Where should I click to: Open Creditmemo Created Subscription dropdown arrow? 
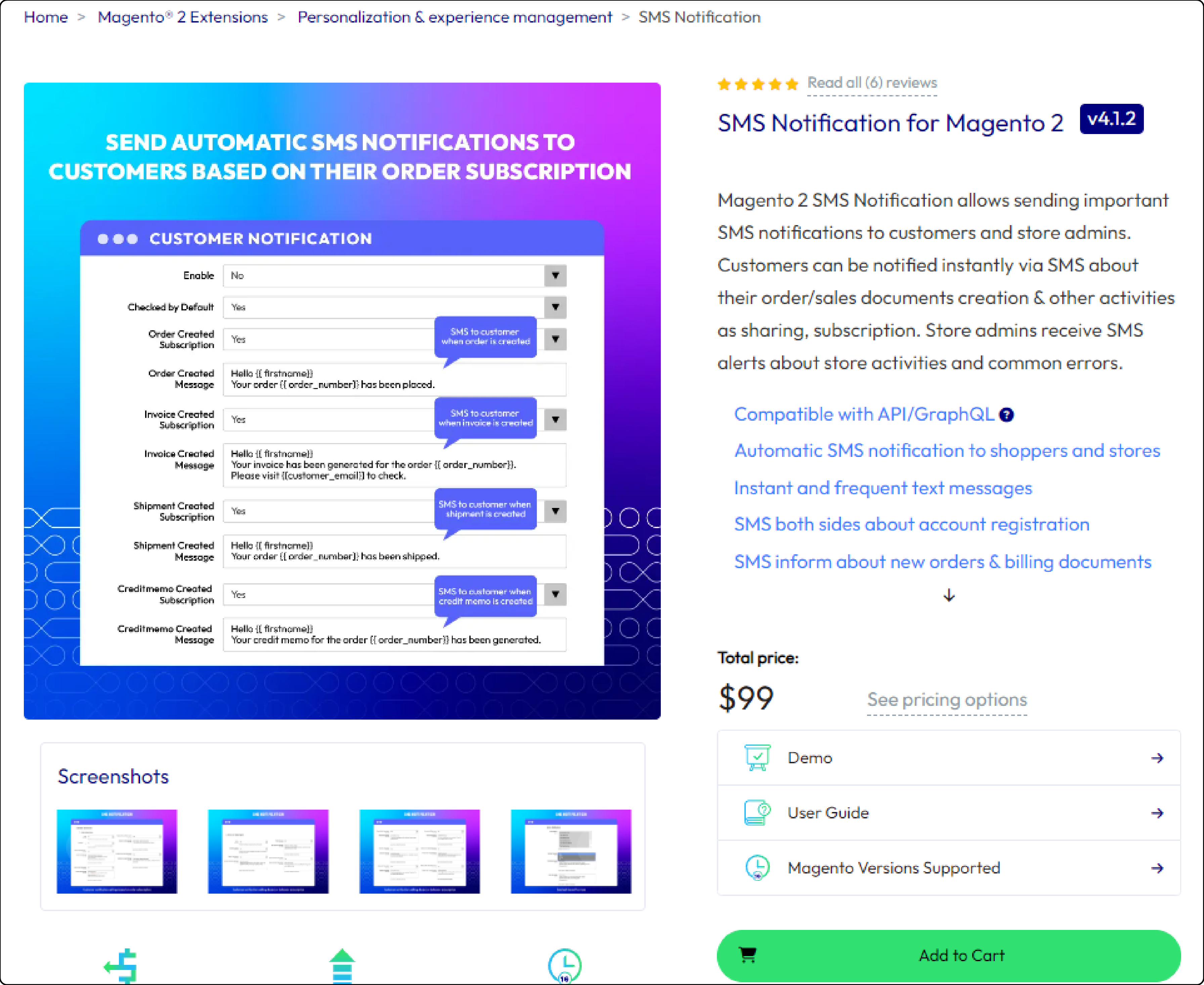556,594
